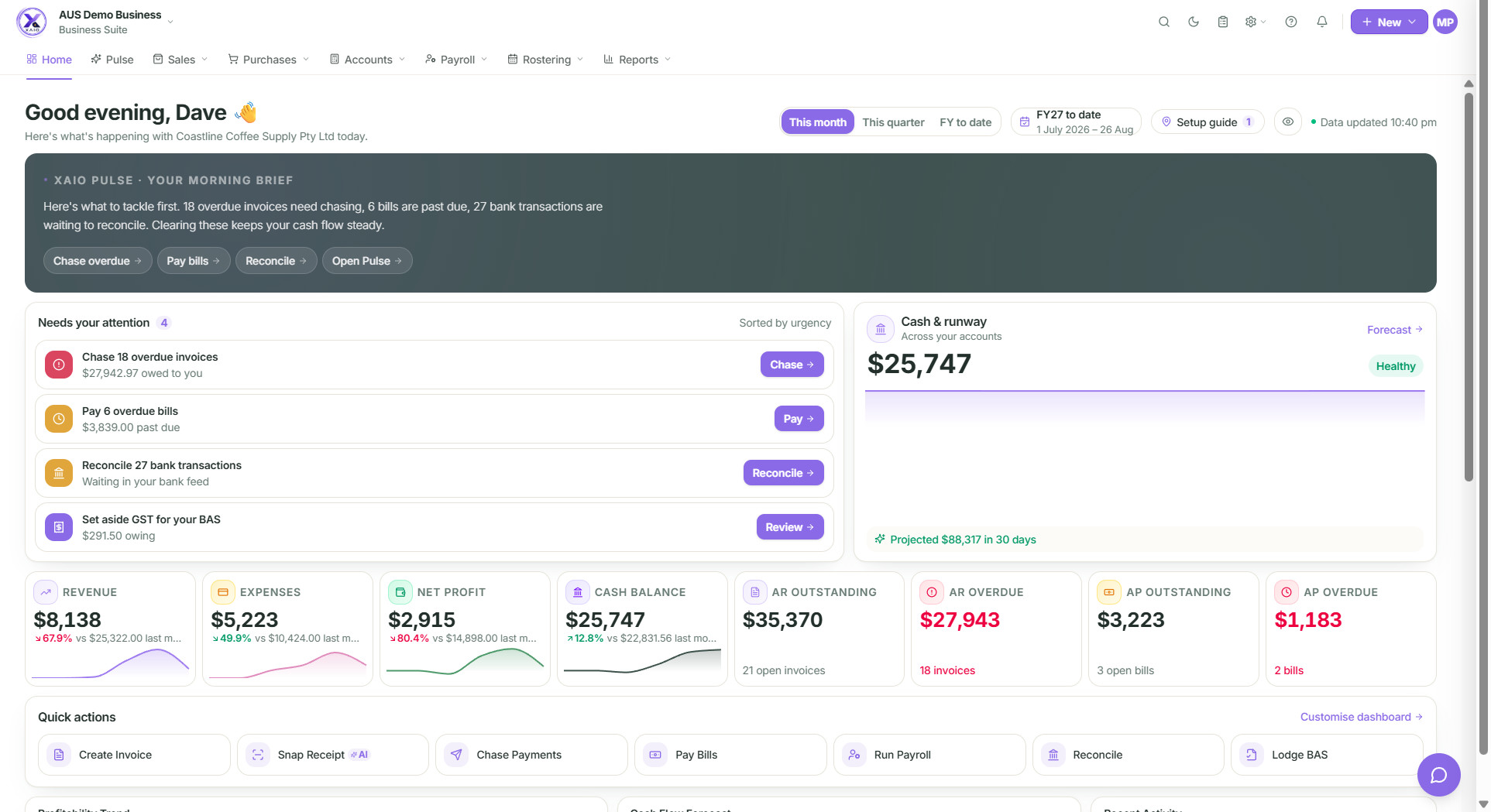
Task: Expand the Purchases menu
Action: click(269, 60)
